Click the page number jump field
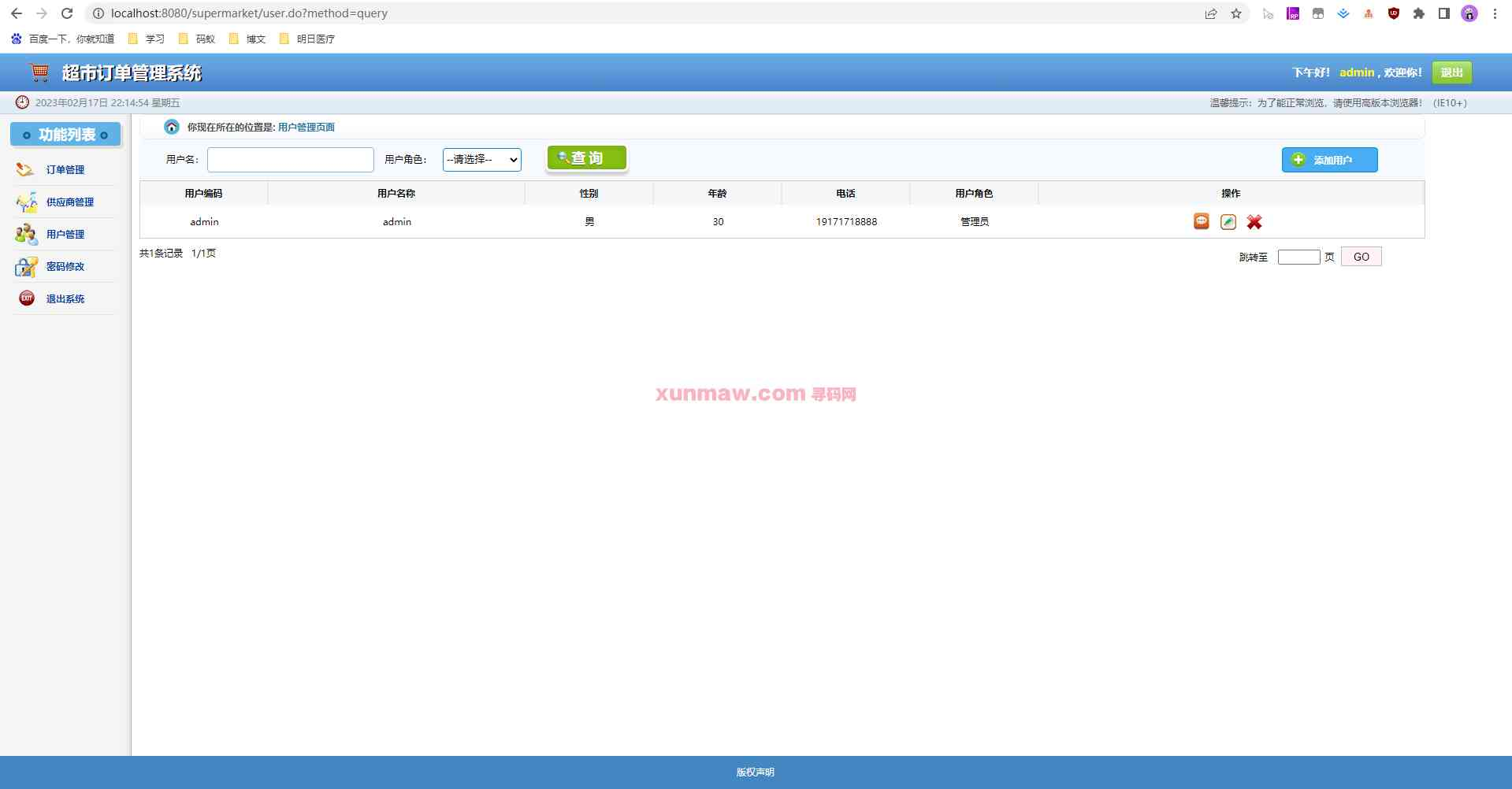Screen dimensions: 1512x789 click(x=1299, y=257)
